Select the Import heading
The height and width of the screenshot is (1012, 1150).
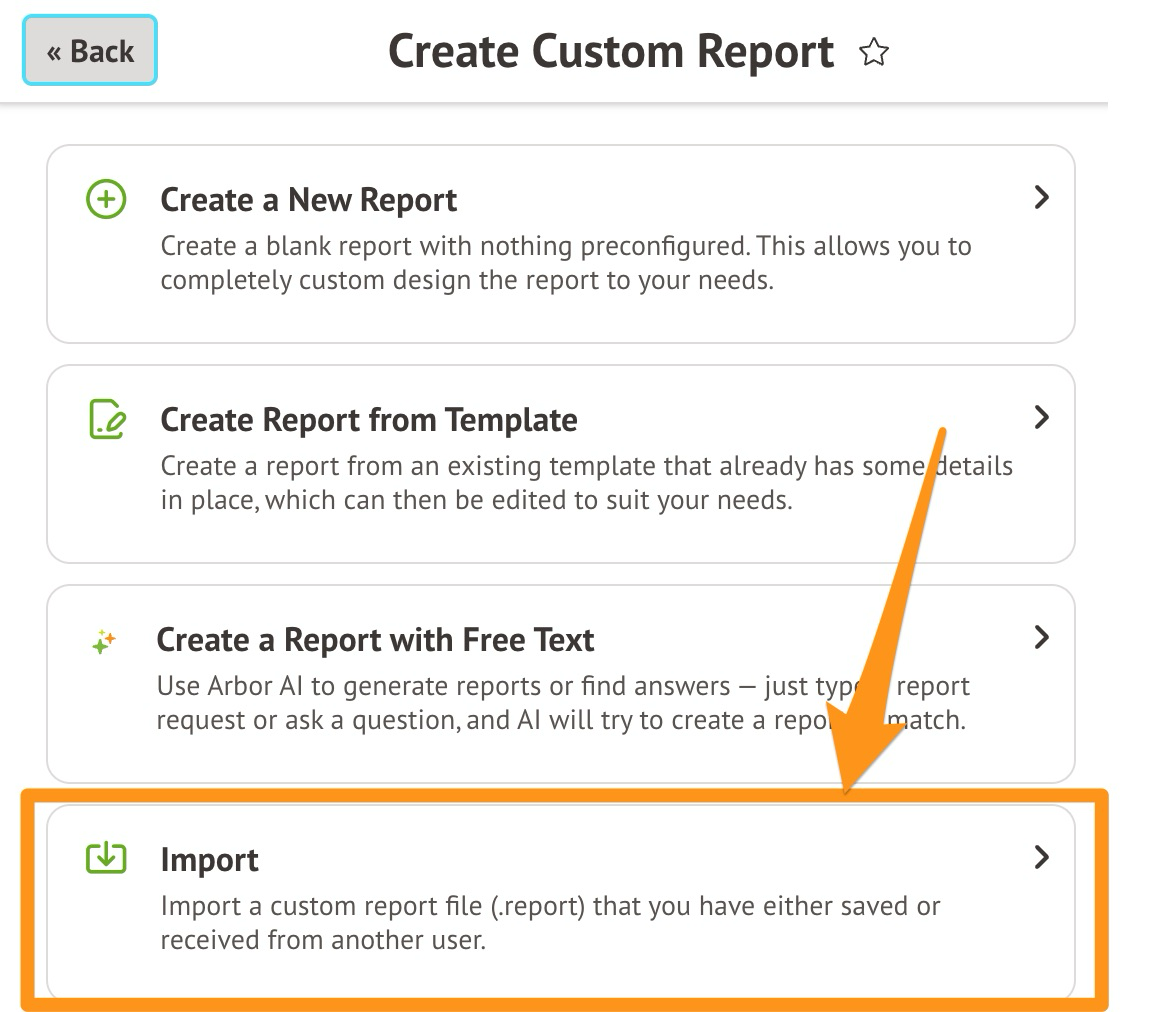[x=209, y=860]
